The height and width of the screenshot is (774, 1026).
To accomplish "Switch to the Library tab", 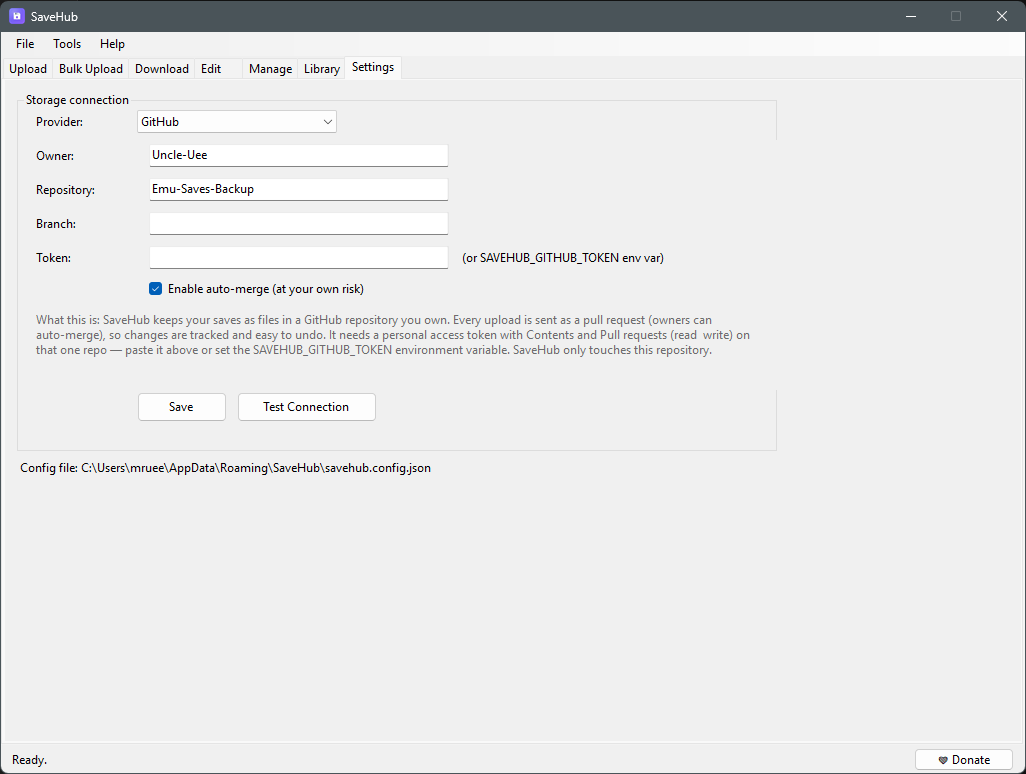I will tap(321, 69).
